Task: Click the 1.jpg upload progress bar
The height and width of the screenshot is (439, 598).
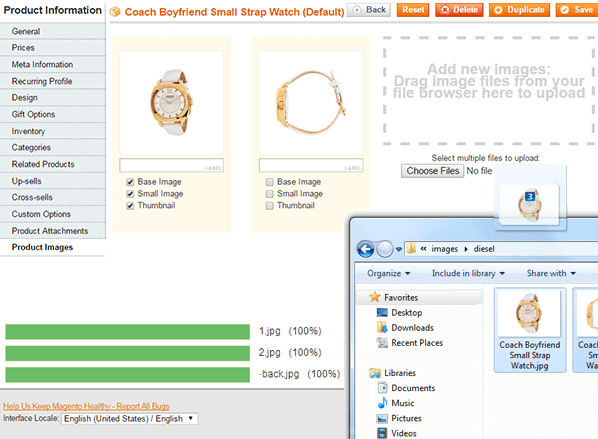Action: pyautogui.click(x=128, y=331)
